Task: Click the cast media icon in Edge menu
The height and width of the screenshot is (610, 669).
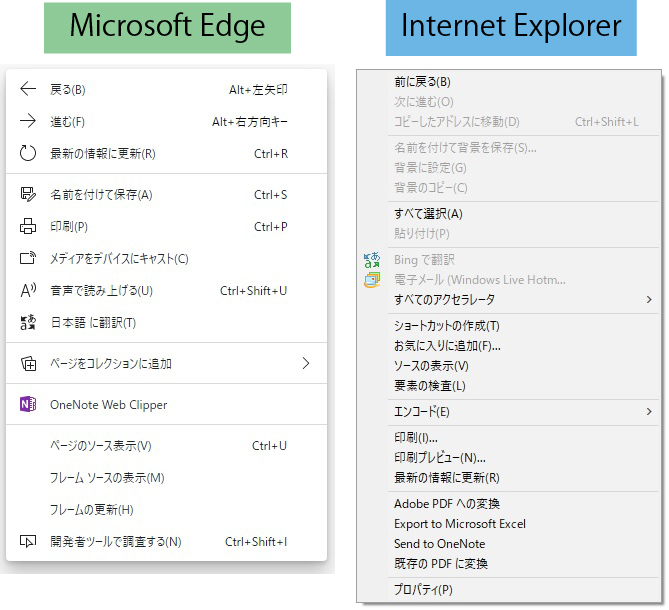Action: pos(28,258)
